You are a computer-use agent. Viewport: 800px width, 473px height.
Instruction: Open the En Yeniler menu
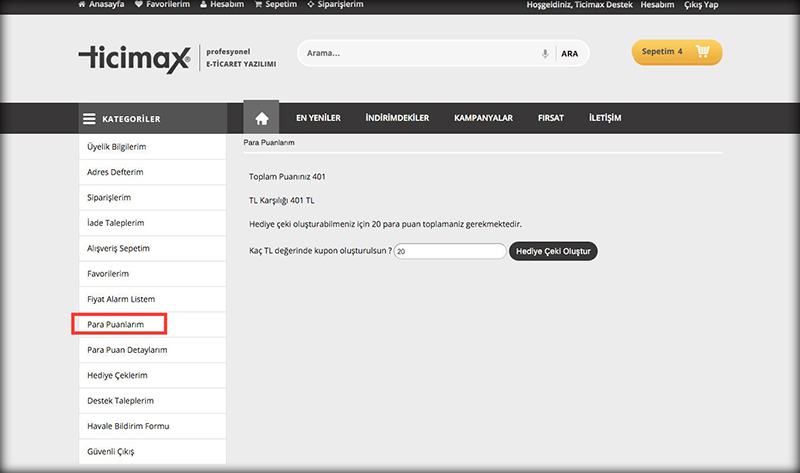click(x=318, y=118)
